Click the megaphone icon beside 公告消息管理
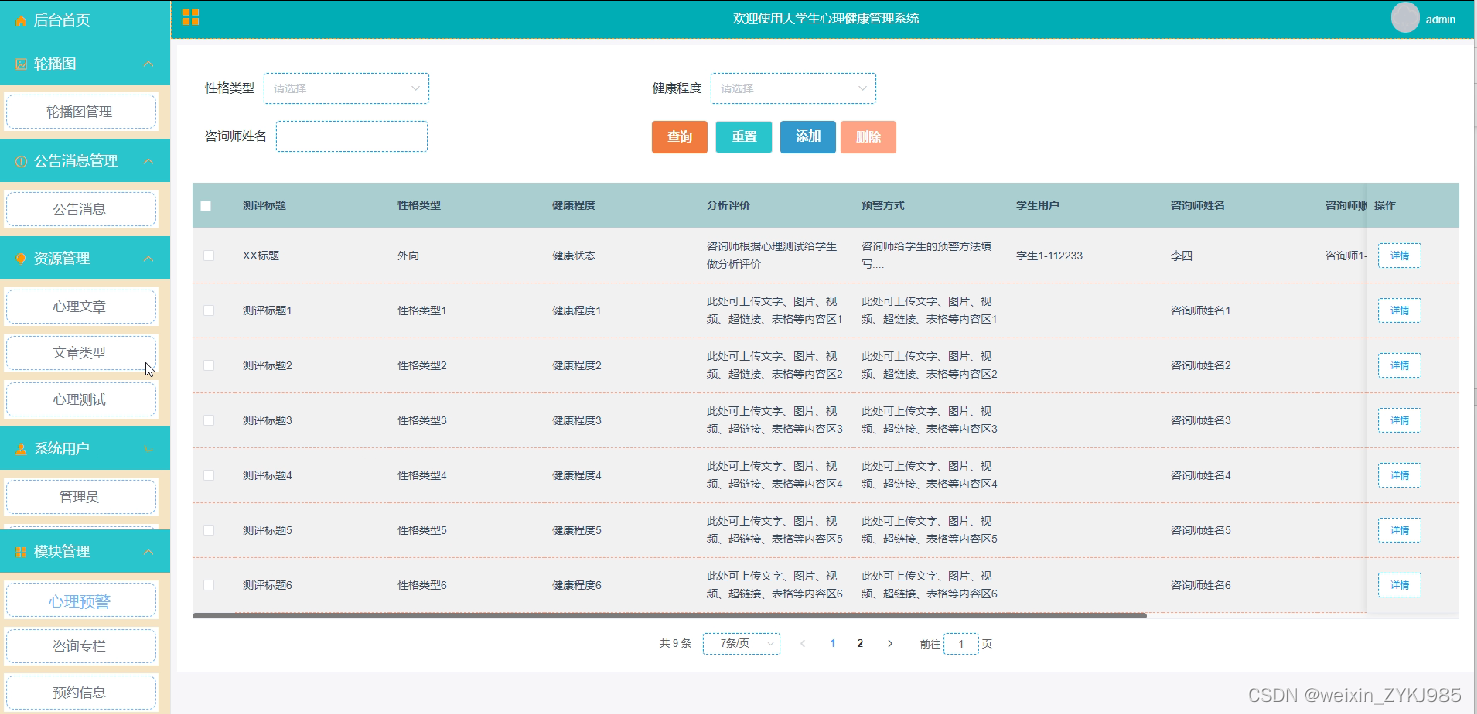 coord(19,160)
